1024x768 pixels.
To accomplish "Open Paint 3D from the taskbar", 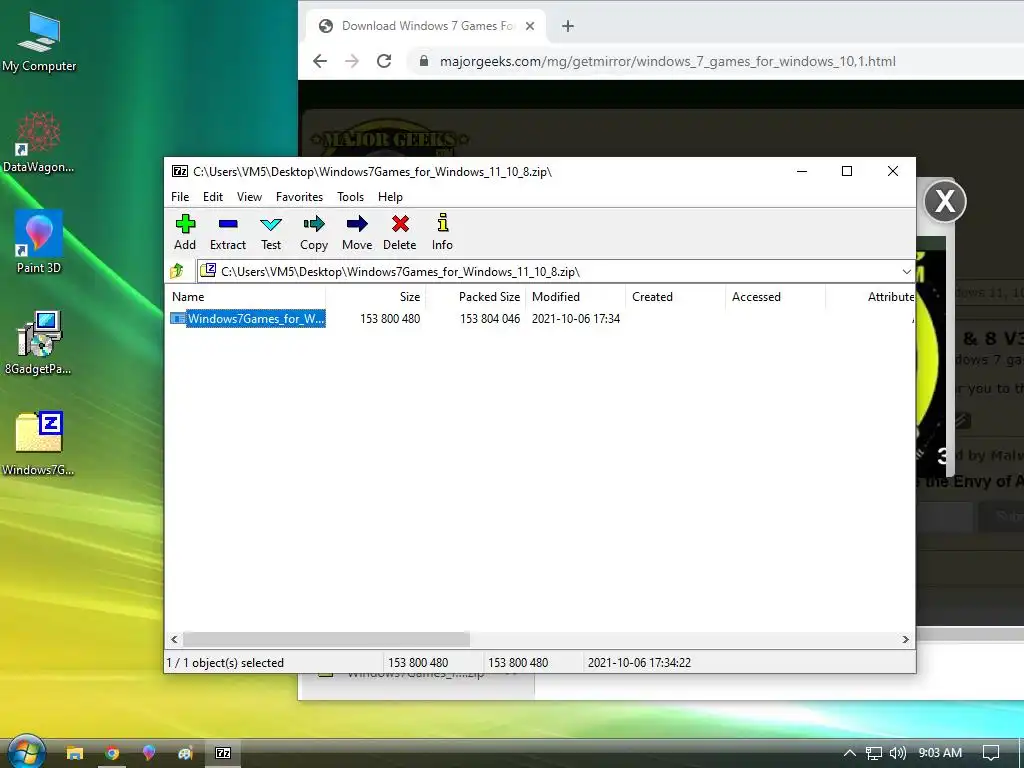I will 149,753.
